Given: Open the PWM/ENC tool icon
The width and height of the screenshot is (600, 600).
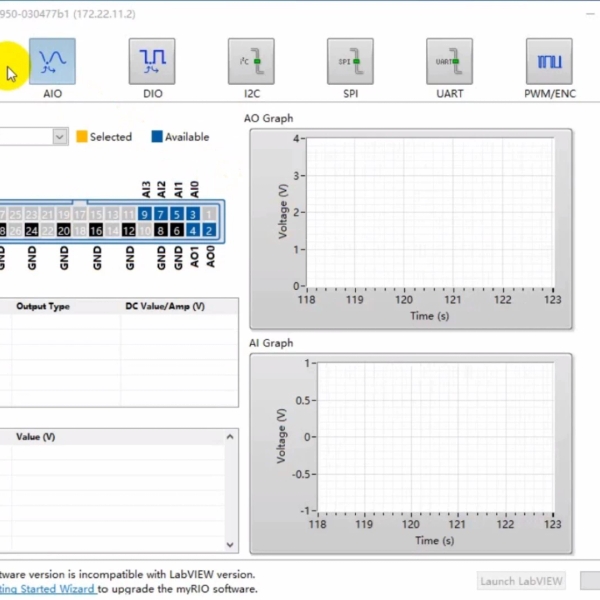Looking at the screenshot, I should point(549,61).
